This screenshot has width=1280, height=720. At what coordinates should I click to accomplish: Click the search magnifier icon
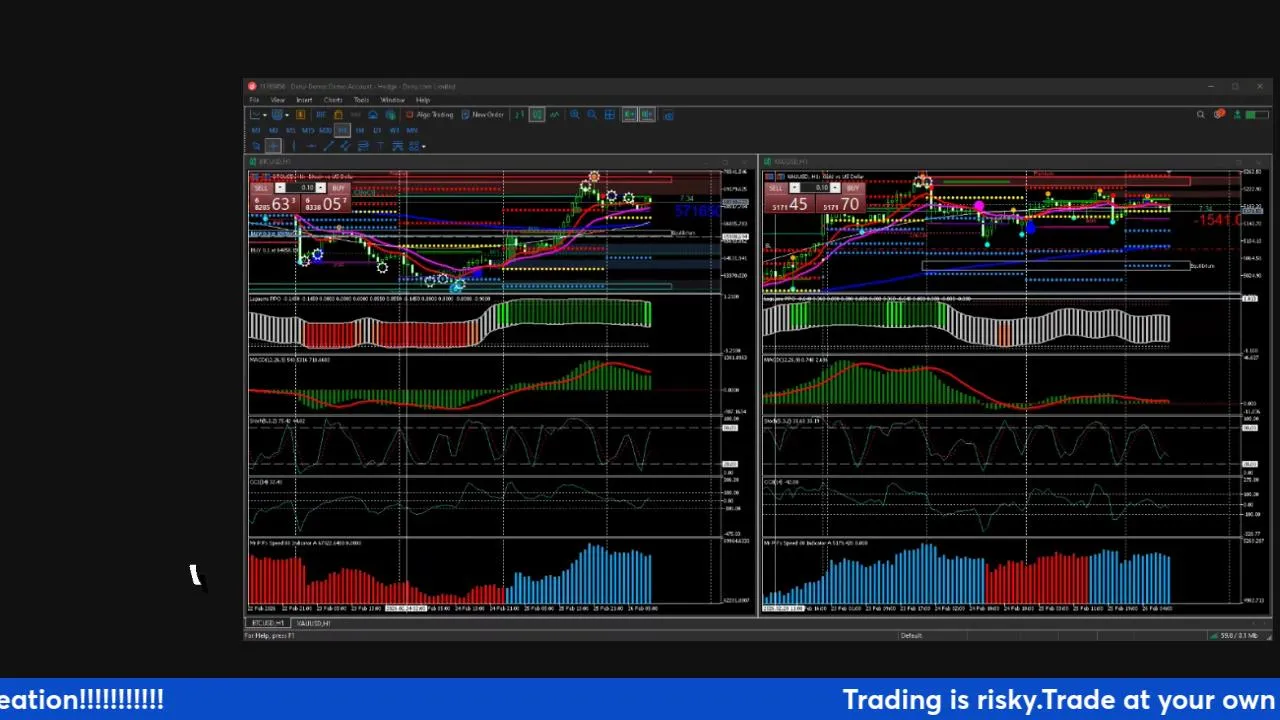tap(1201, 114)
